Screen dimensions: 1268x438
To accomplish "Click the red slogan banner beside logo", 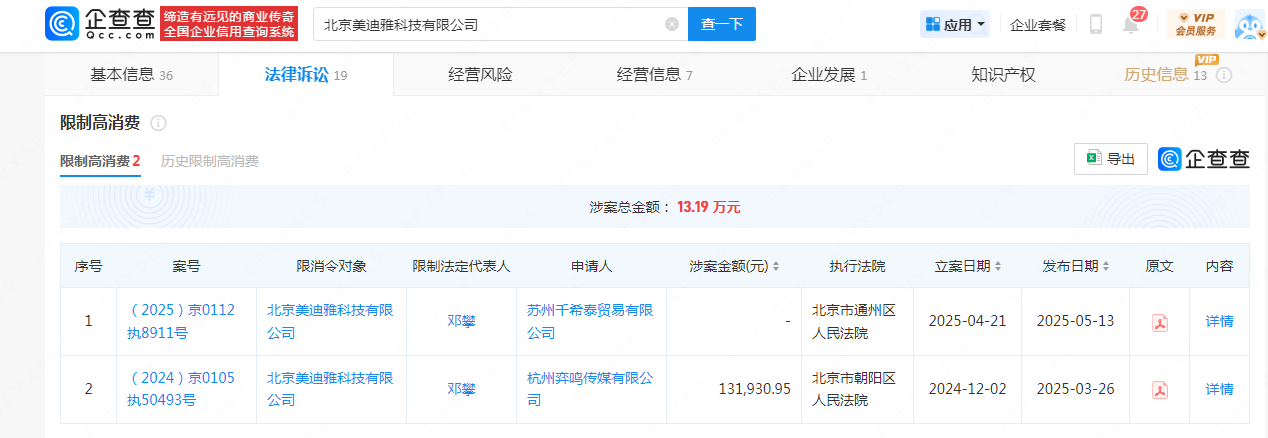I will [x=230, y=24].
